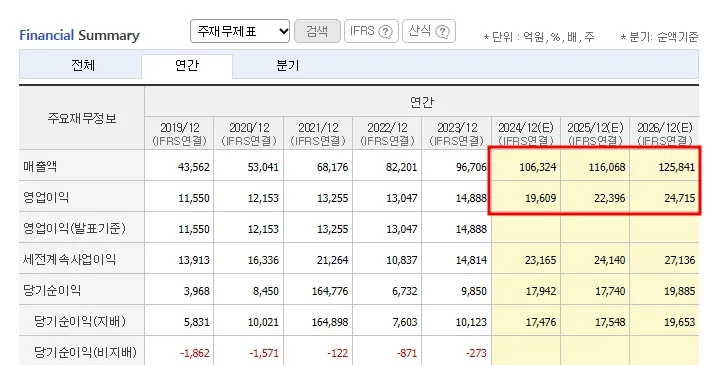Click the 당기순이익(지배) row label

(80, 321)
